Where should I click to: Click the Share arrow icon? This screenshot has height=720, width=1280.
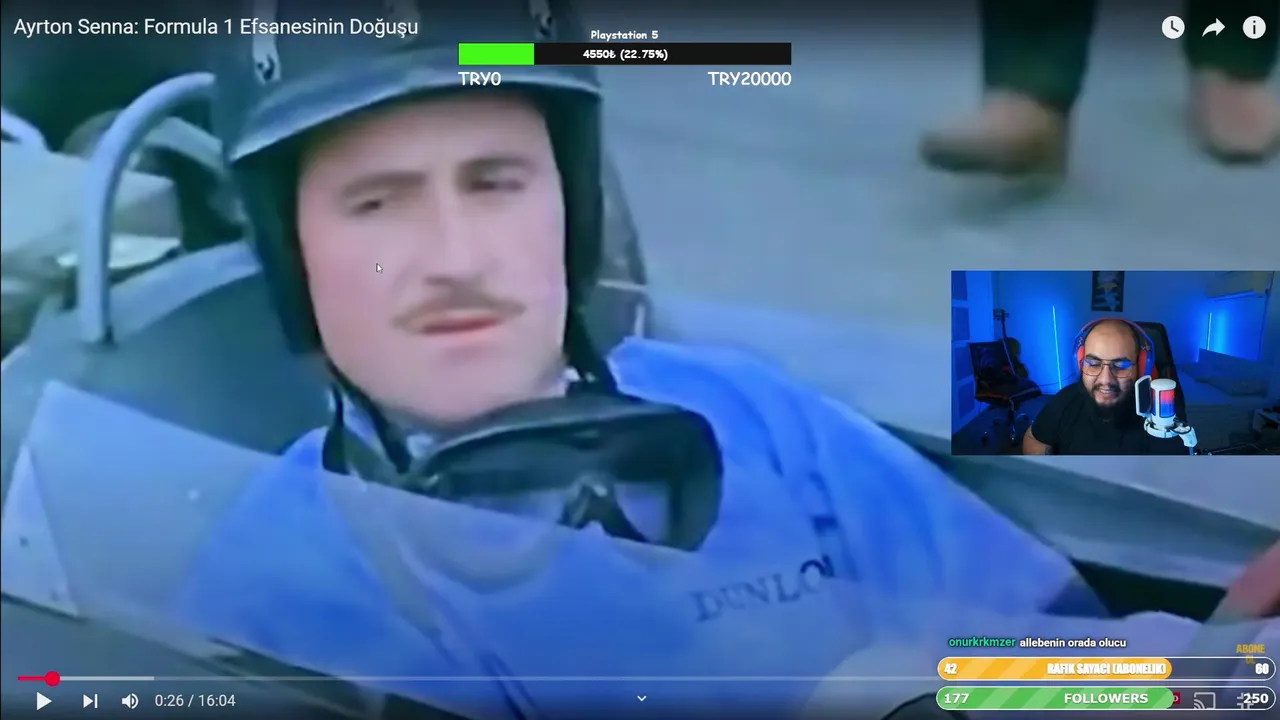coord(1213,28)
